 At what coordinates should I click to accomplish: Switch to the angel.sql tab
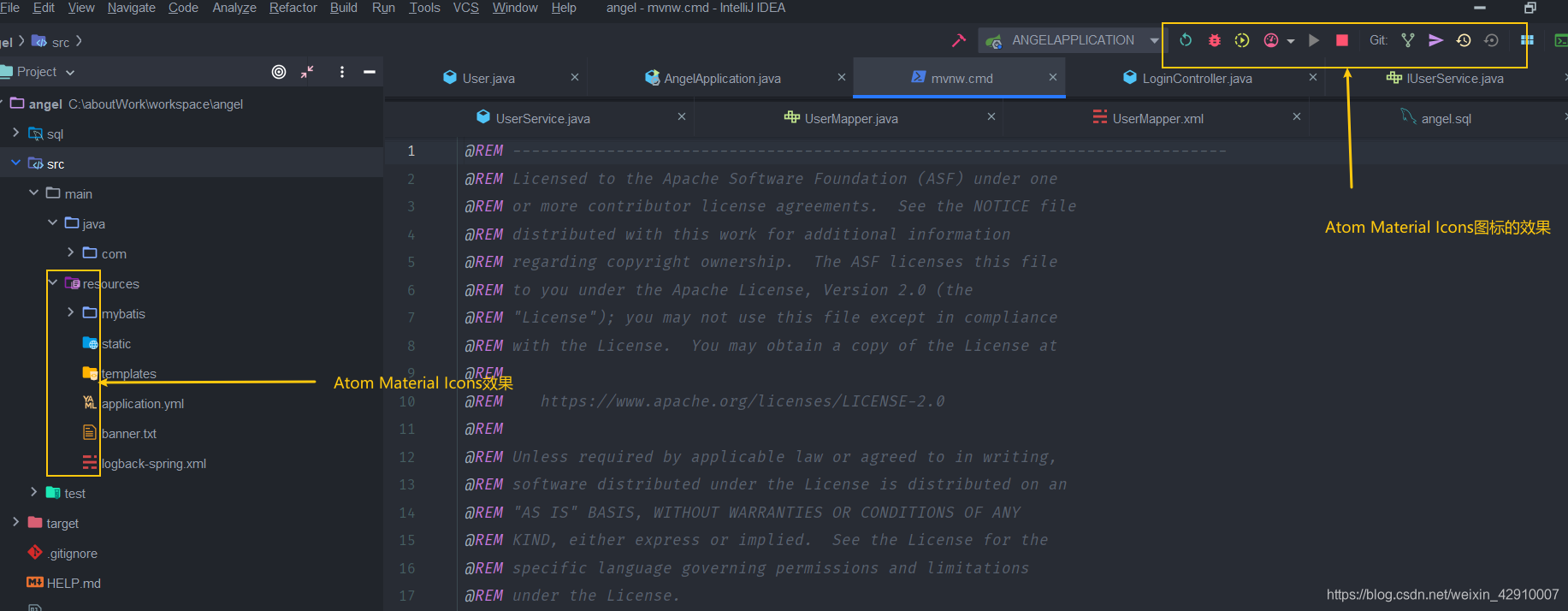(x=1446, y=118)
